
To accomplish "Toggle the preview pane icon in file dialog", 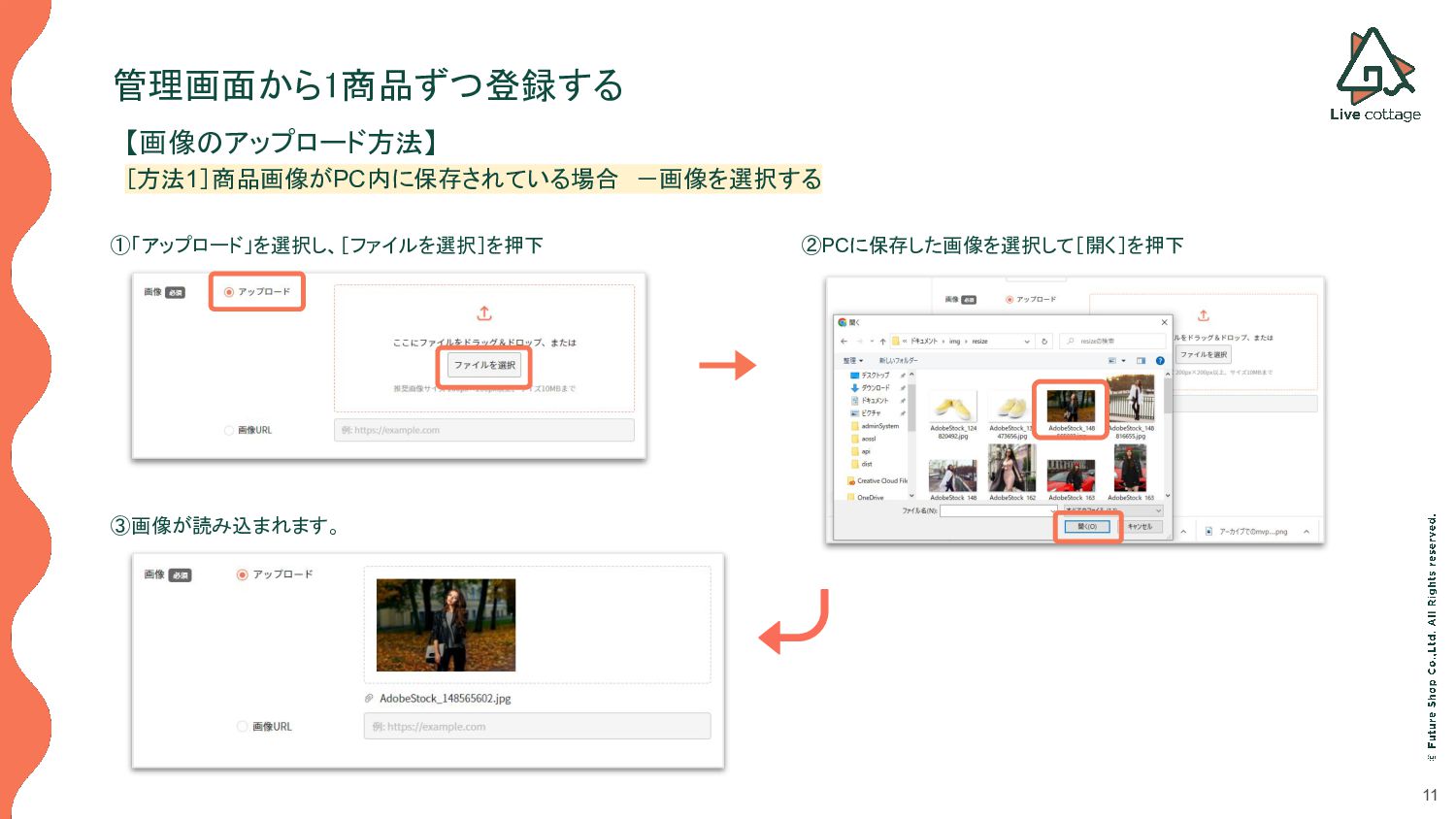I will coord(1141,360).
